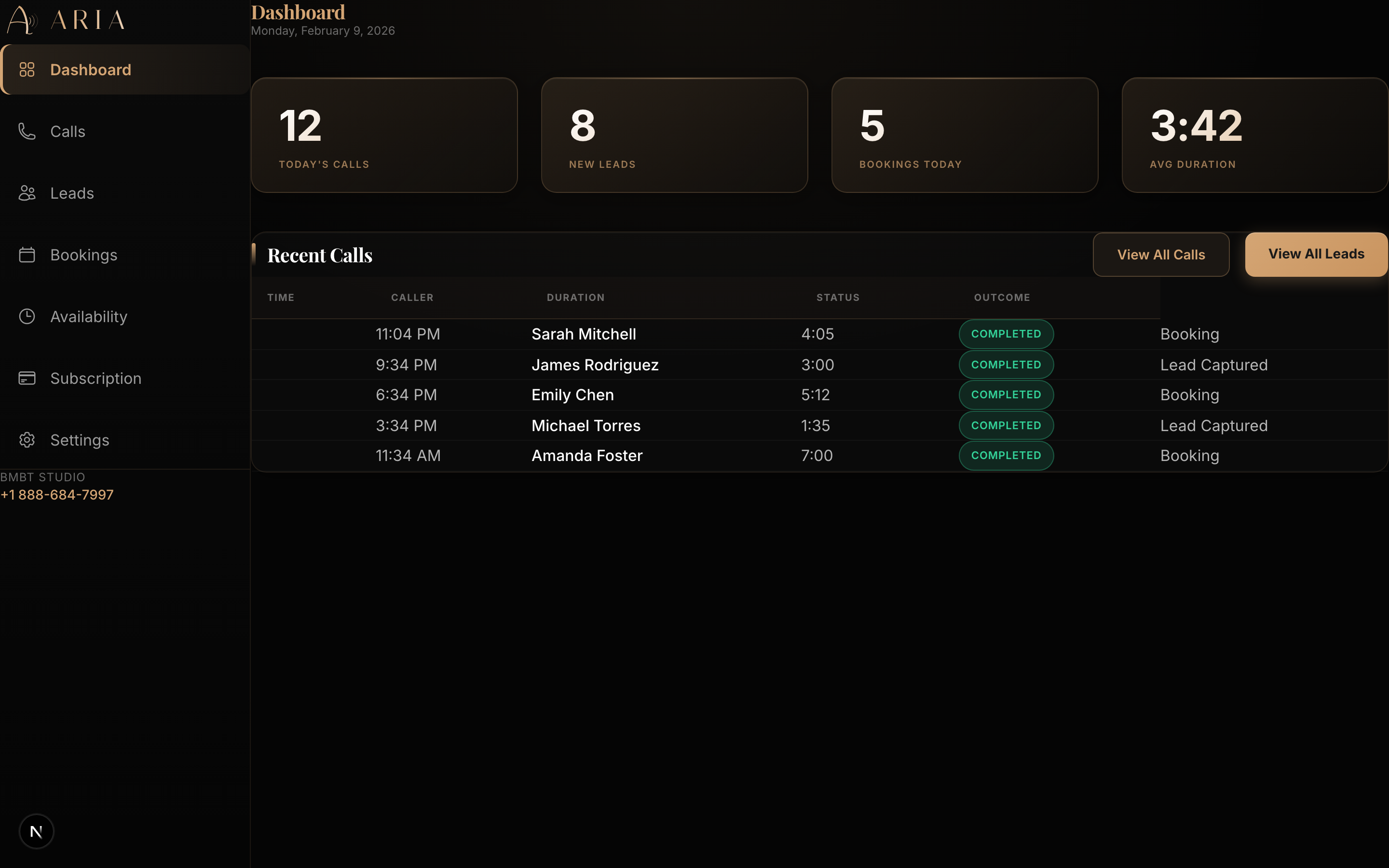The width and height of the screenshot is (1389, 868).
Task: Open the Calls menu entry
Action: pos(67,131)
